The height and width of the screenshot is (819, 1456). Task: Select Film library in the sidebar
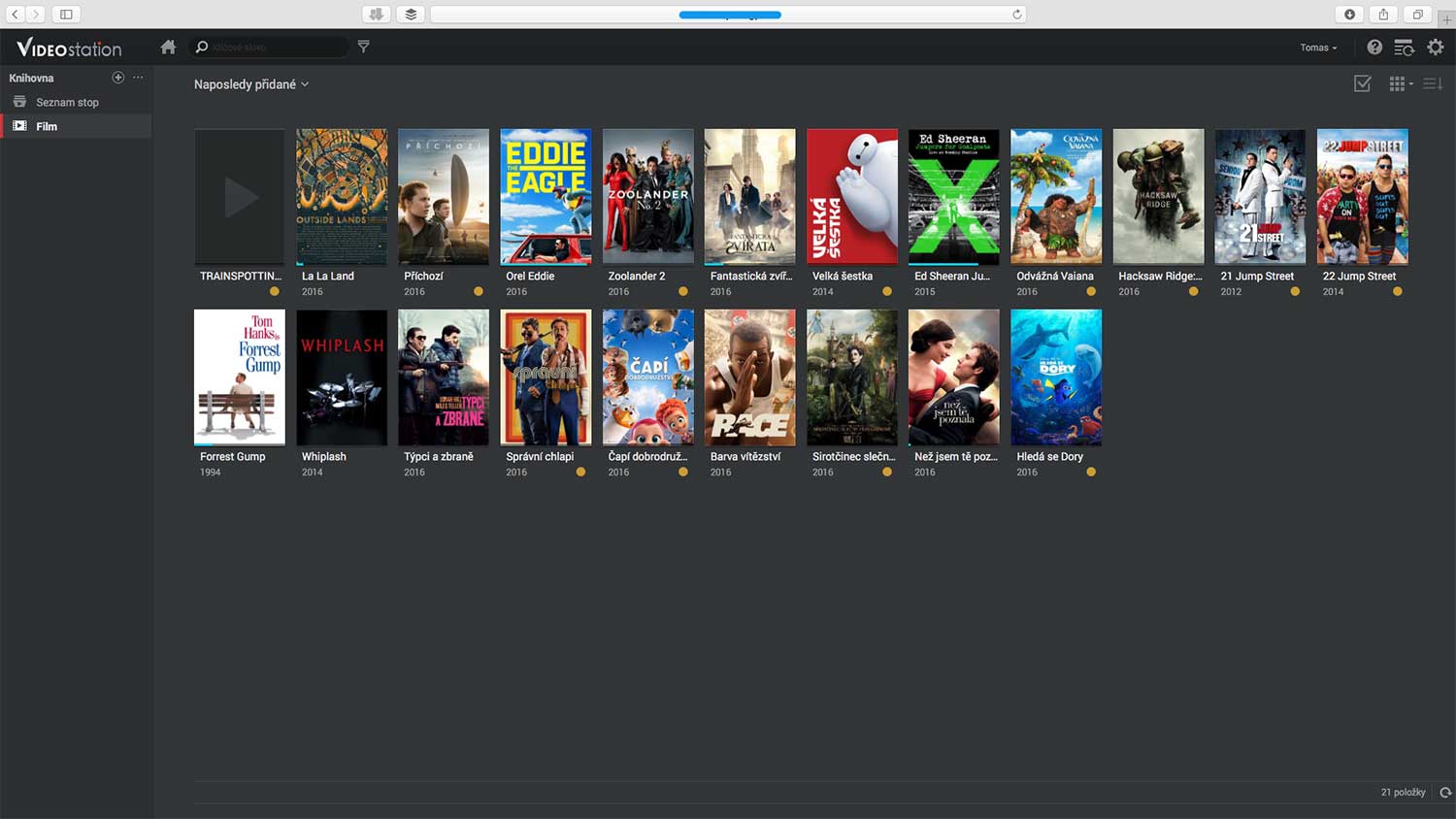point(47,126)
